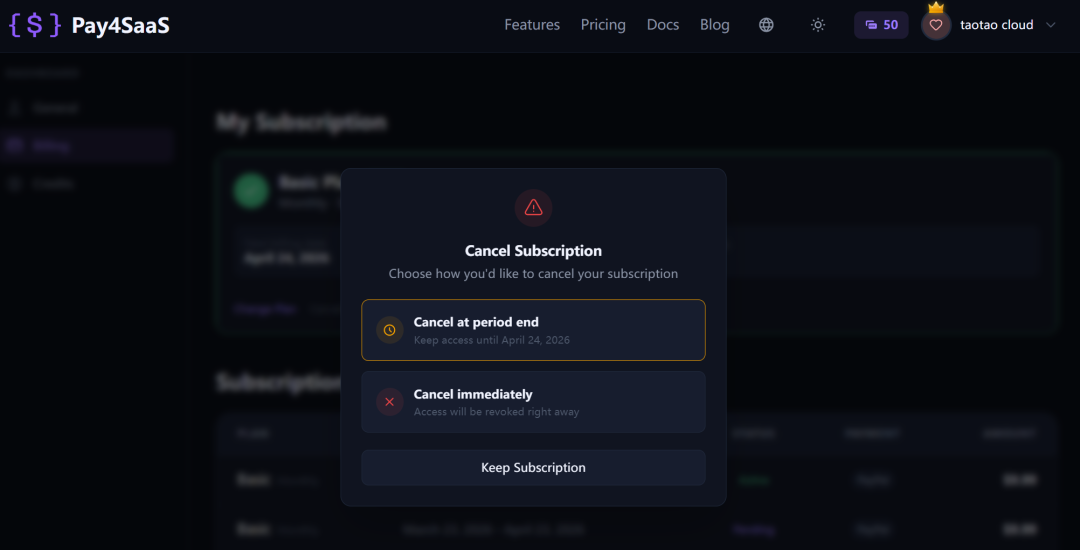Click the credits coin icon beside 50
The image size is (1080, 550).
(871, 25)
